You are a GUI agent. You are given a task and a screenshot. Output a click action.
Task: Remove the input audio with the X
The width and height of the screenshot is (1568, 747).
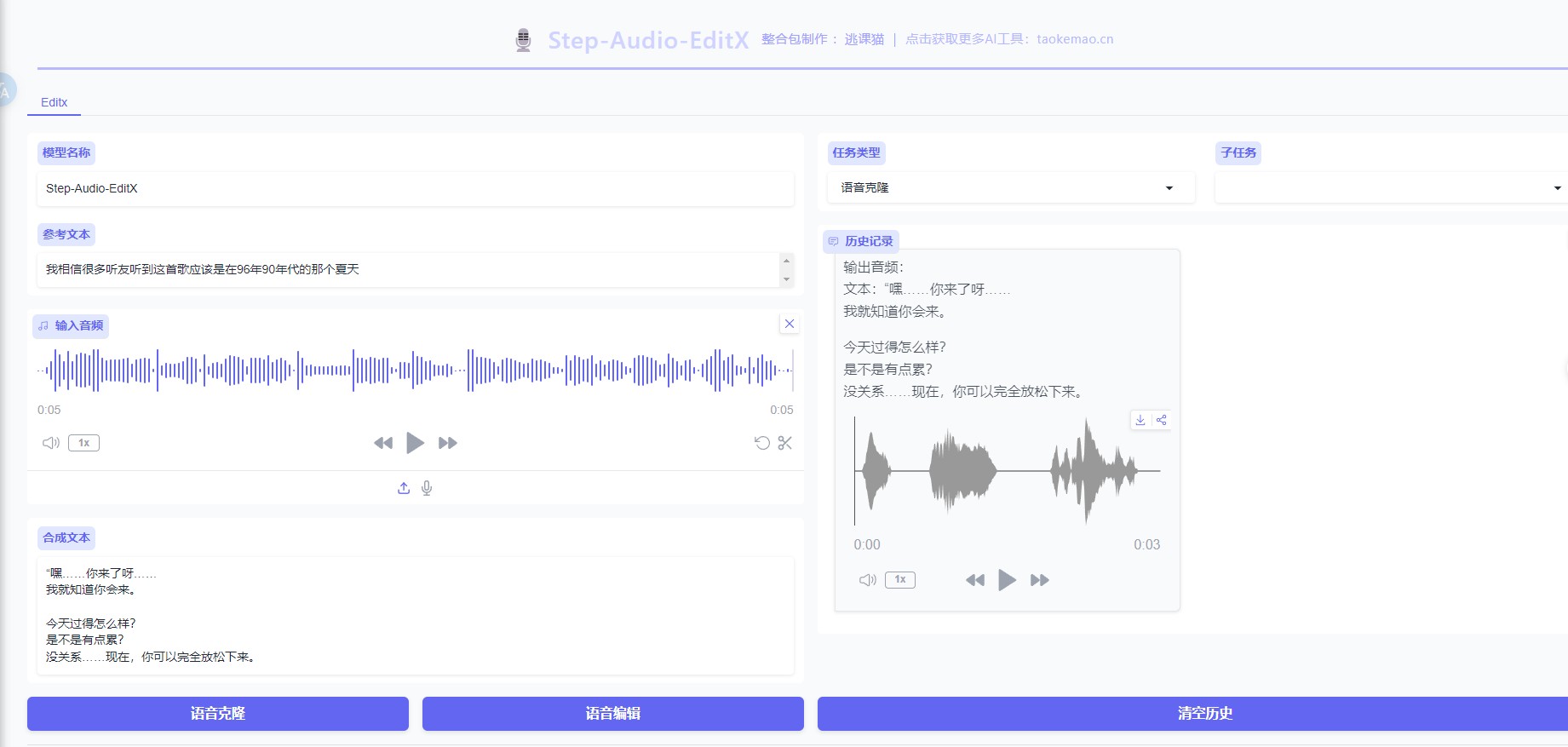click(790, 324)
